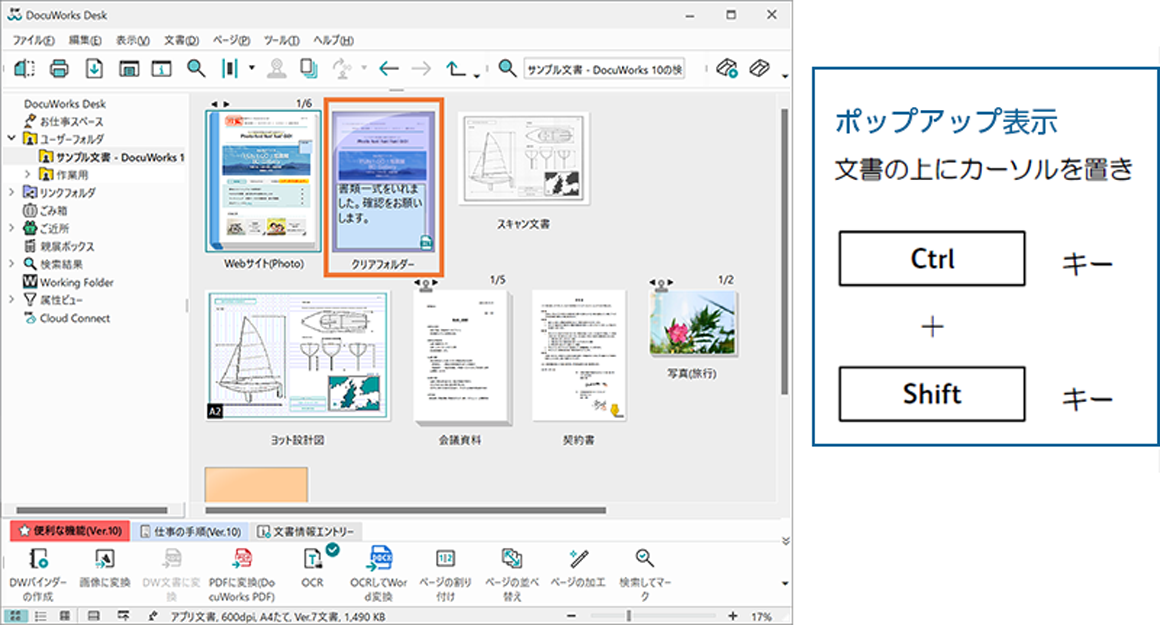Open the dropdown arrow beside the binder split icon
The width and height of the screenshot is (1160, 625).
[x=252, y=69]
